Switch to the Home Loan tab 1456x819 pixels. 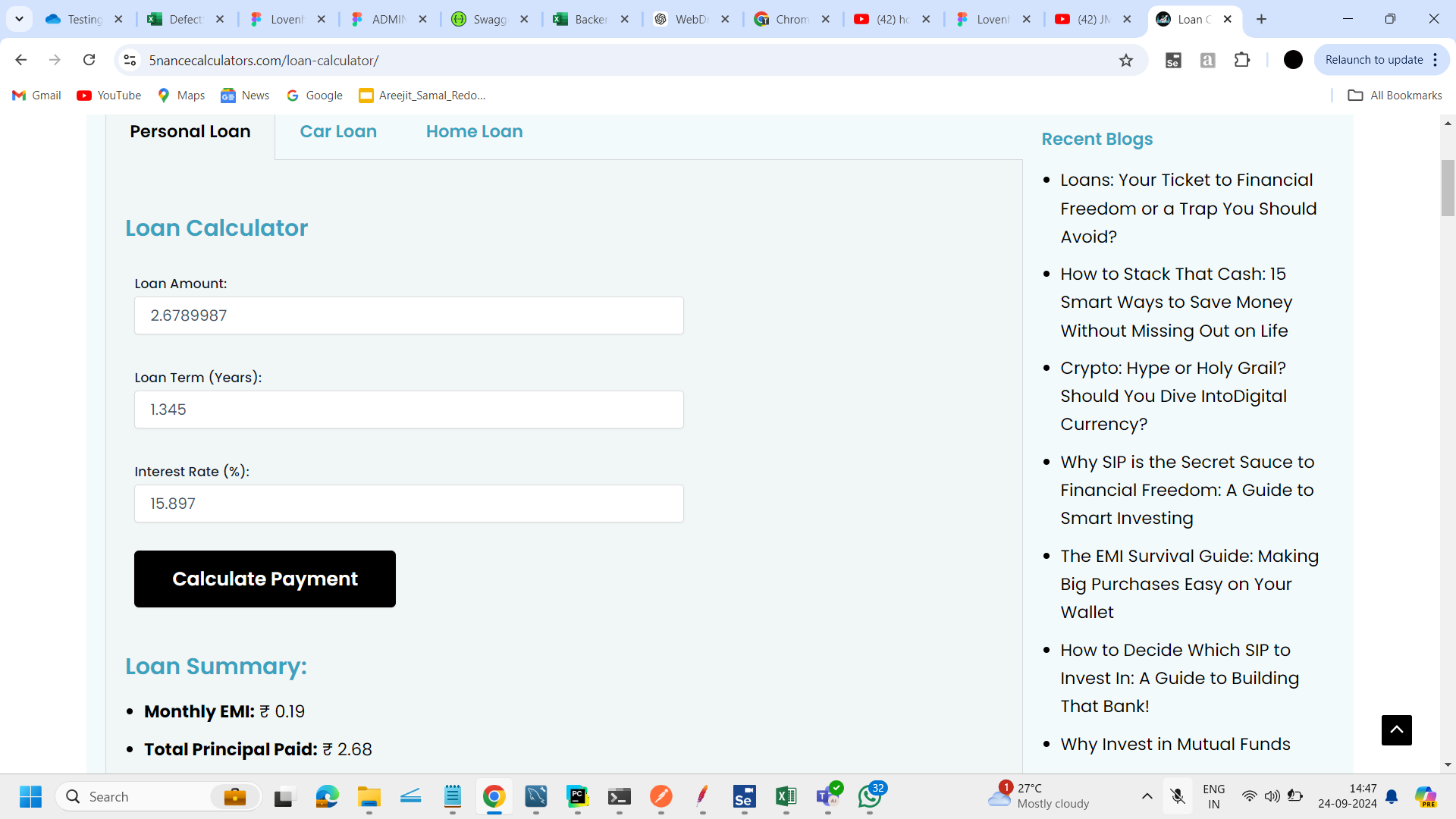click(x=474, y=131)
